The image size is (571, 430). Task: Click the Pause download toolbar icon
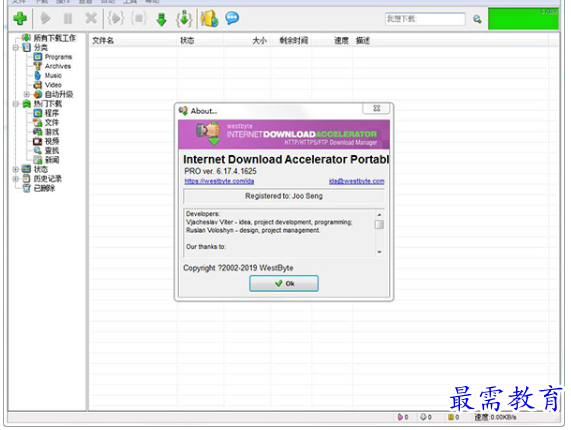(x=68, y=18)
